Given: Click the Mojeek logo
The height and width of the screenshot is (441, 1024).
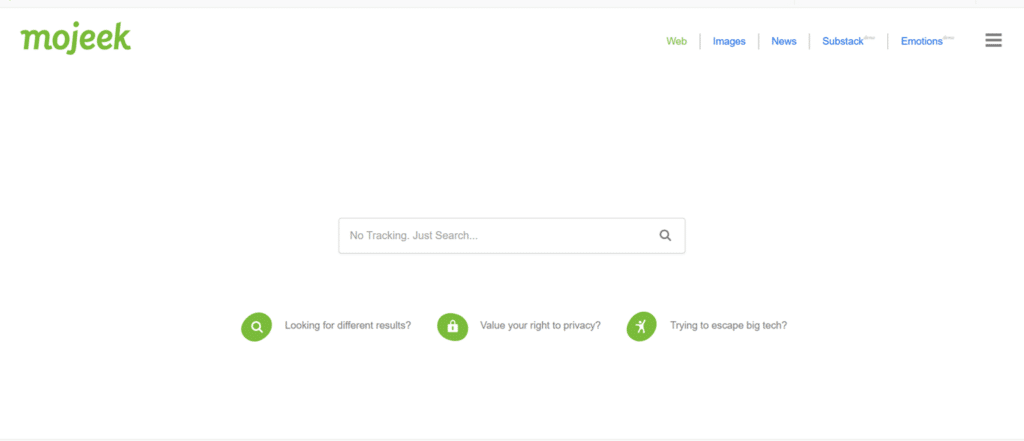Looking at the screenshot, I should coord(75,39).
